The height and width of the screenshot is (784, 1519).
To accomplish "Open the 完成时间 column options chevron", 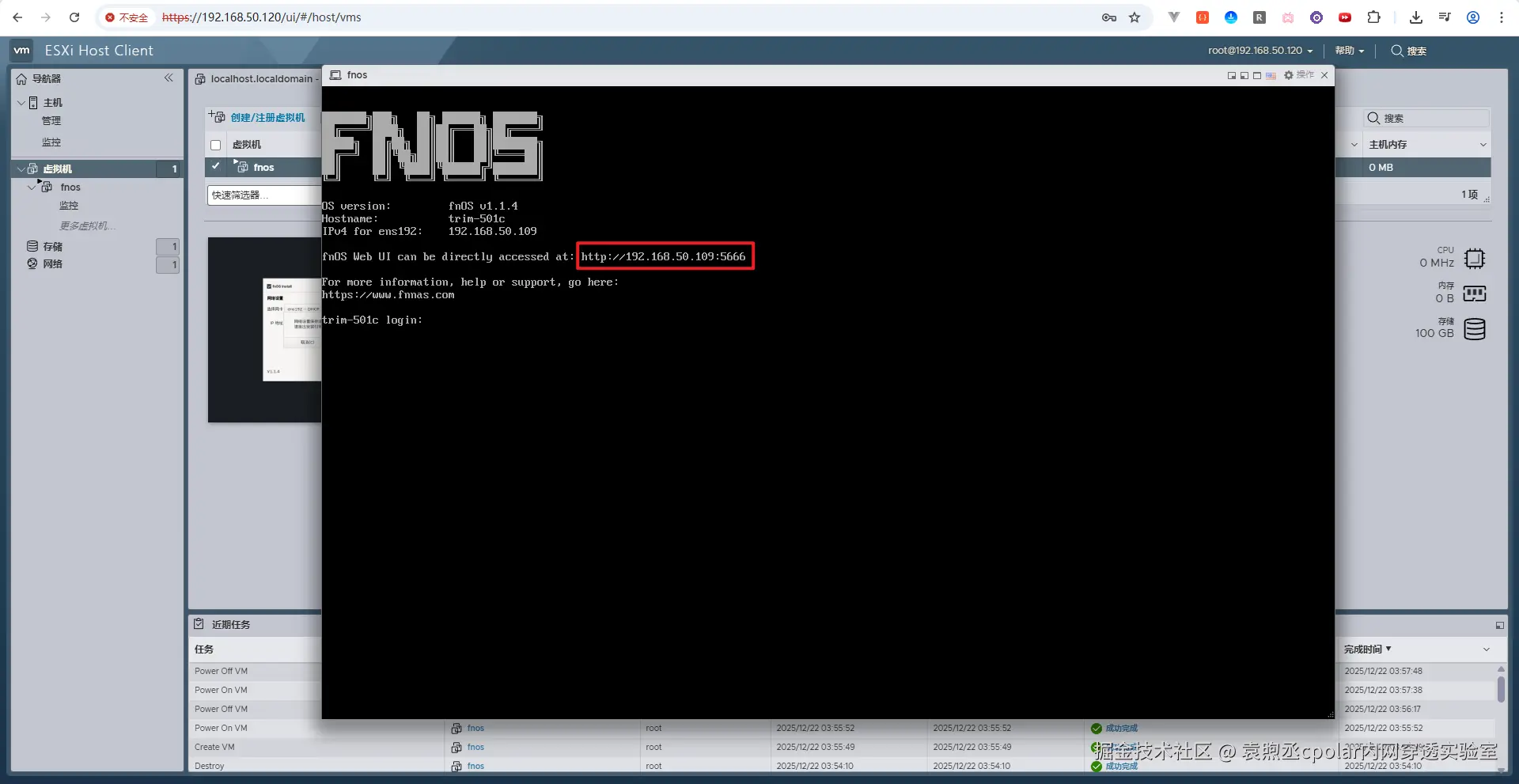I will point(1487,650).
